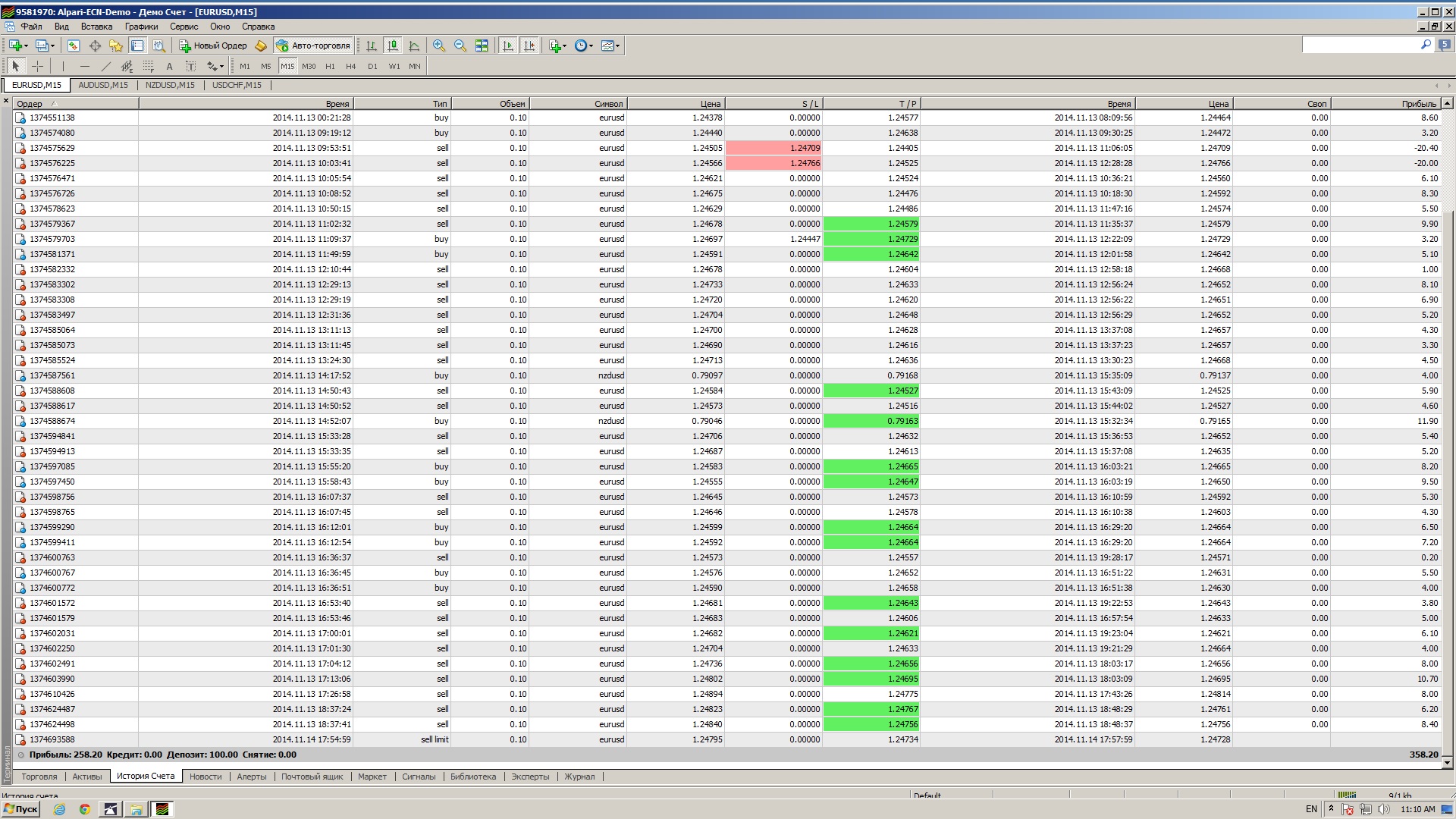Switch chart to candlesticks

point(393,45)
